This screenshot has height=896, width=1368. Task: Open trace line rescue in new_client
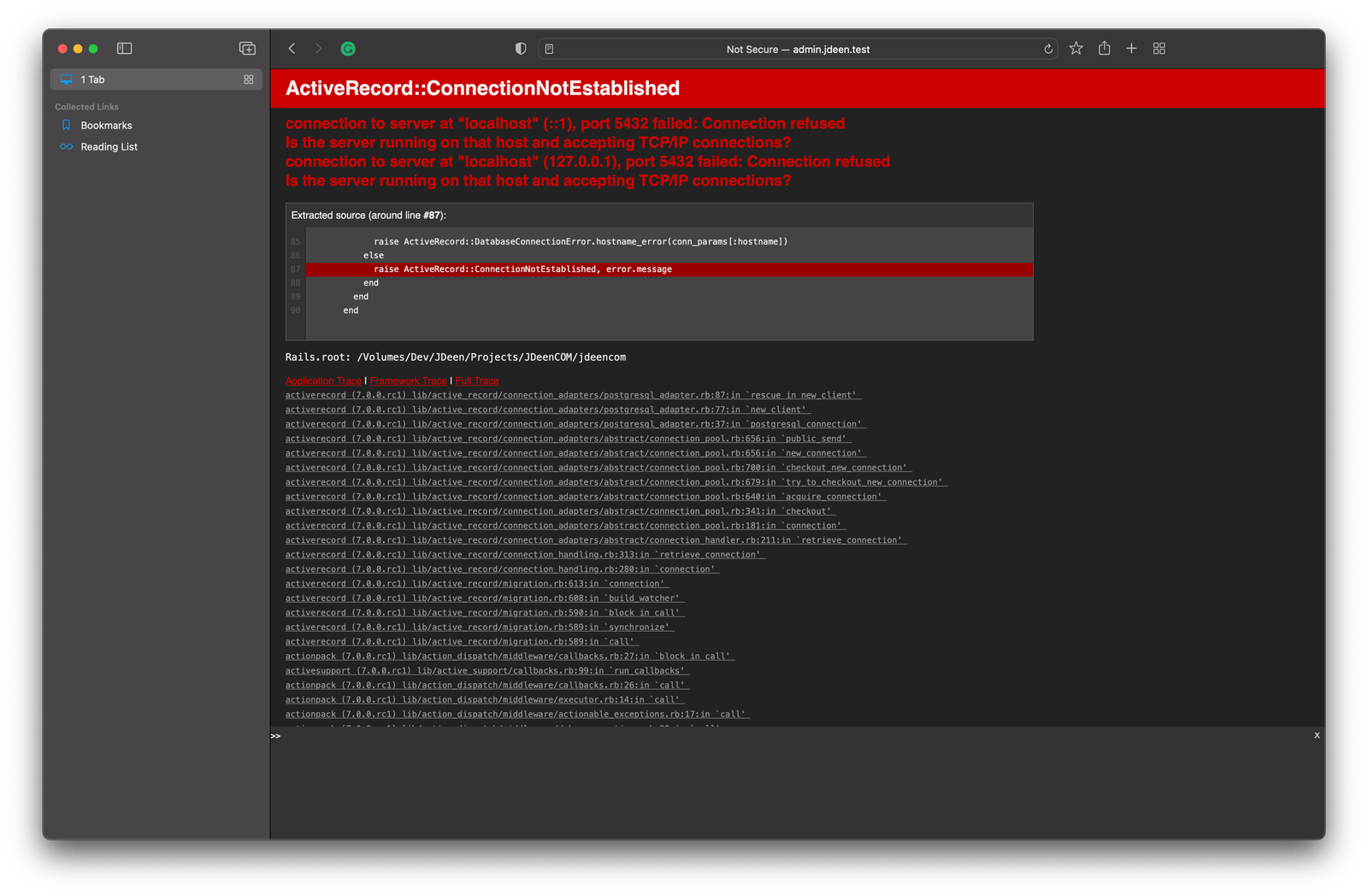point(573,395)
